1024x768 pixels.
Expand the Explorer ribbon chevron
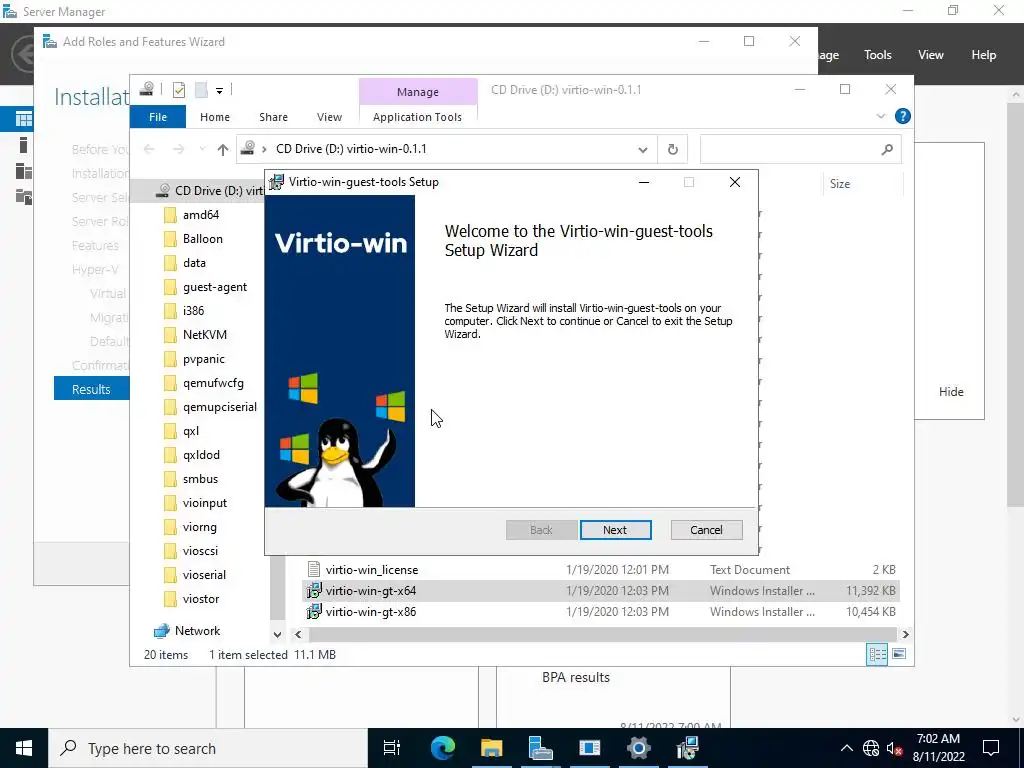(x=881, y=116)
